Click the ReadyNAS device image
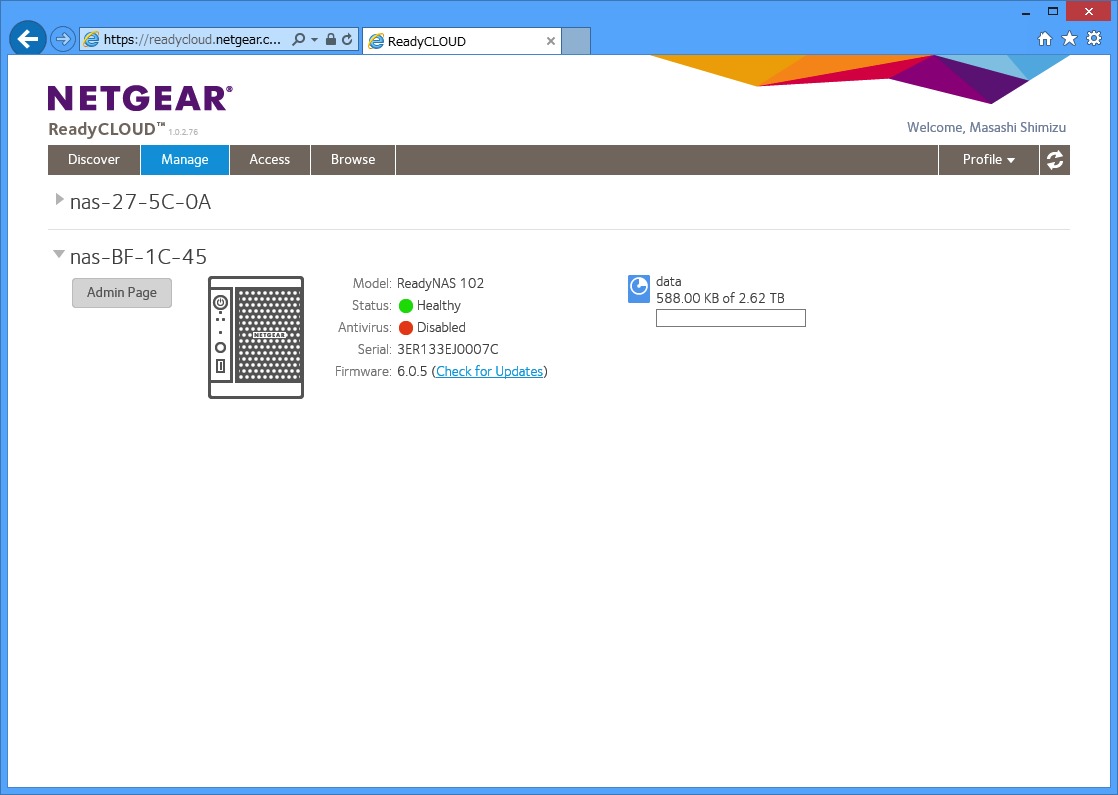The width and height of the screenshot is (1118, 795). tap(256, 338)
